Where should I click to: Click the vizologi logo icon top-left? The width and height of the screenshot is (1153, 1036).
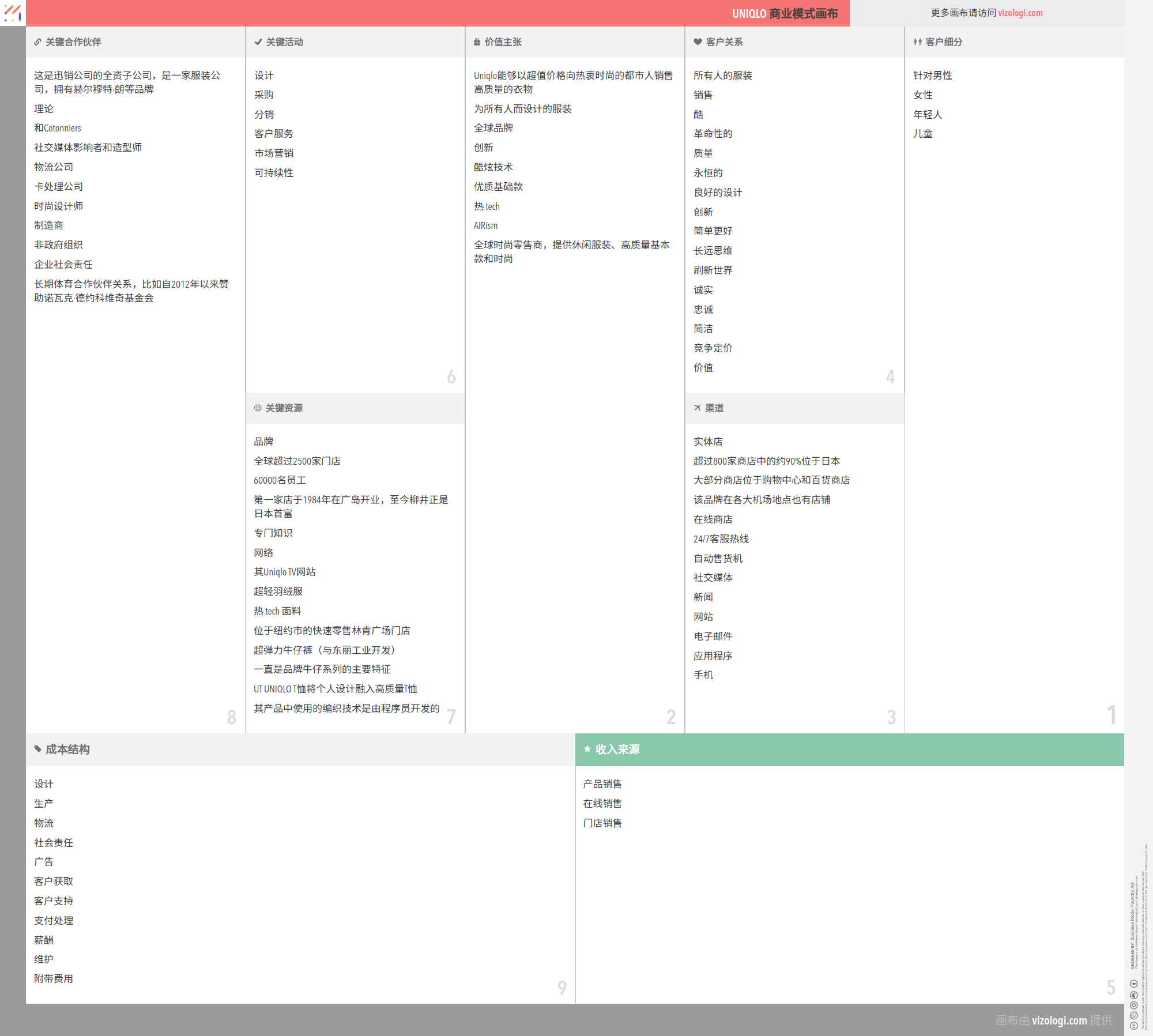point(13,13)
